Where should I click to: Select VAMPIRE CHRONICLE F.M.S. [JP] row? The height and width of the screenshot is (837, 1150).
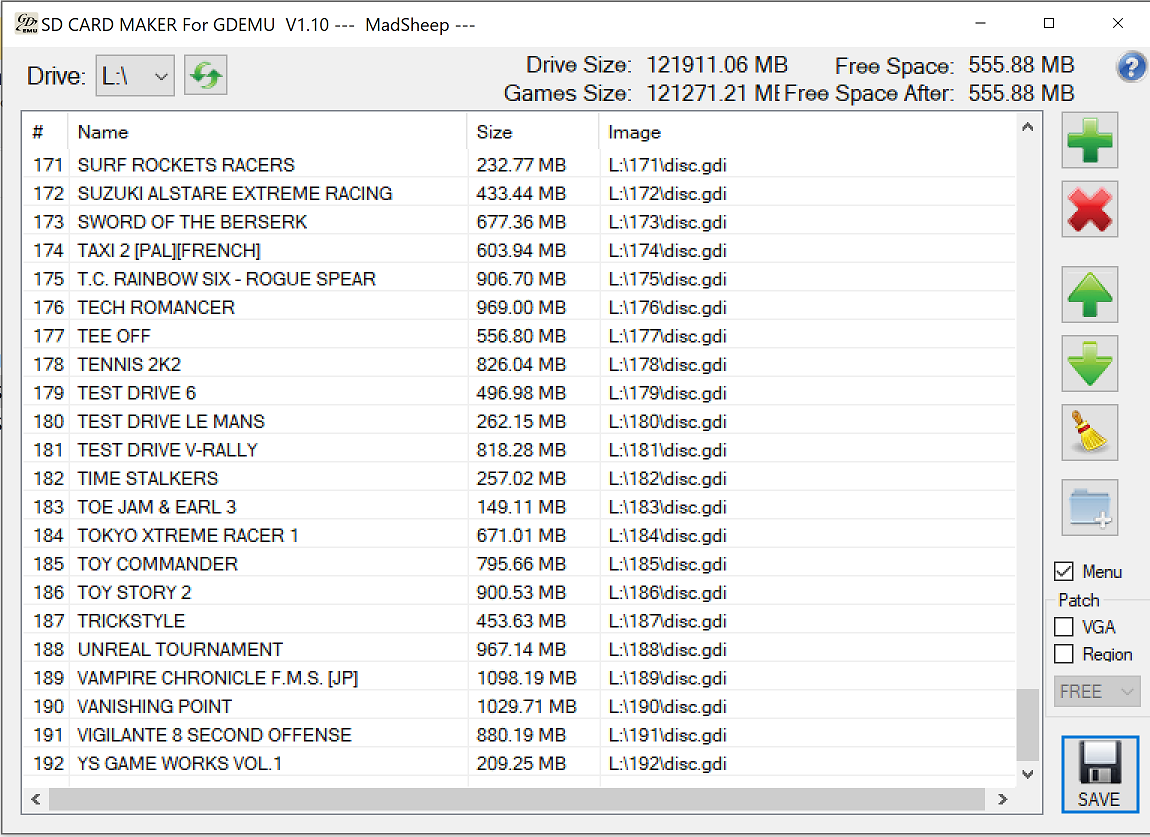pyautogui.click(x=519, y=678)
